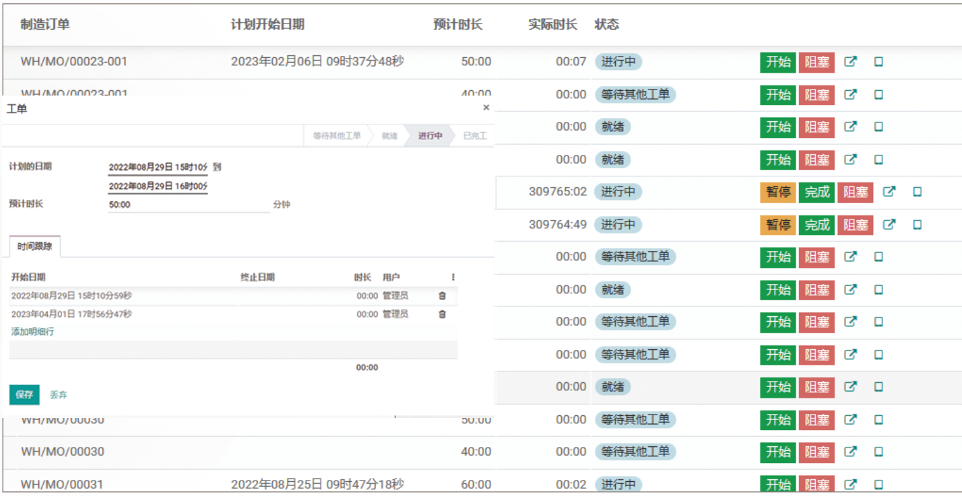962x496 pixels.
Task: Click tablet icon in the 309764:49 row
Action: coord(917,225)
